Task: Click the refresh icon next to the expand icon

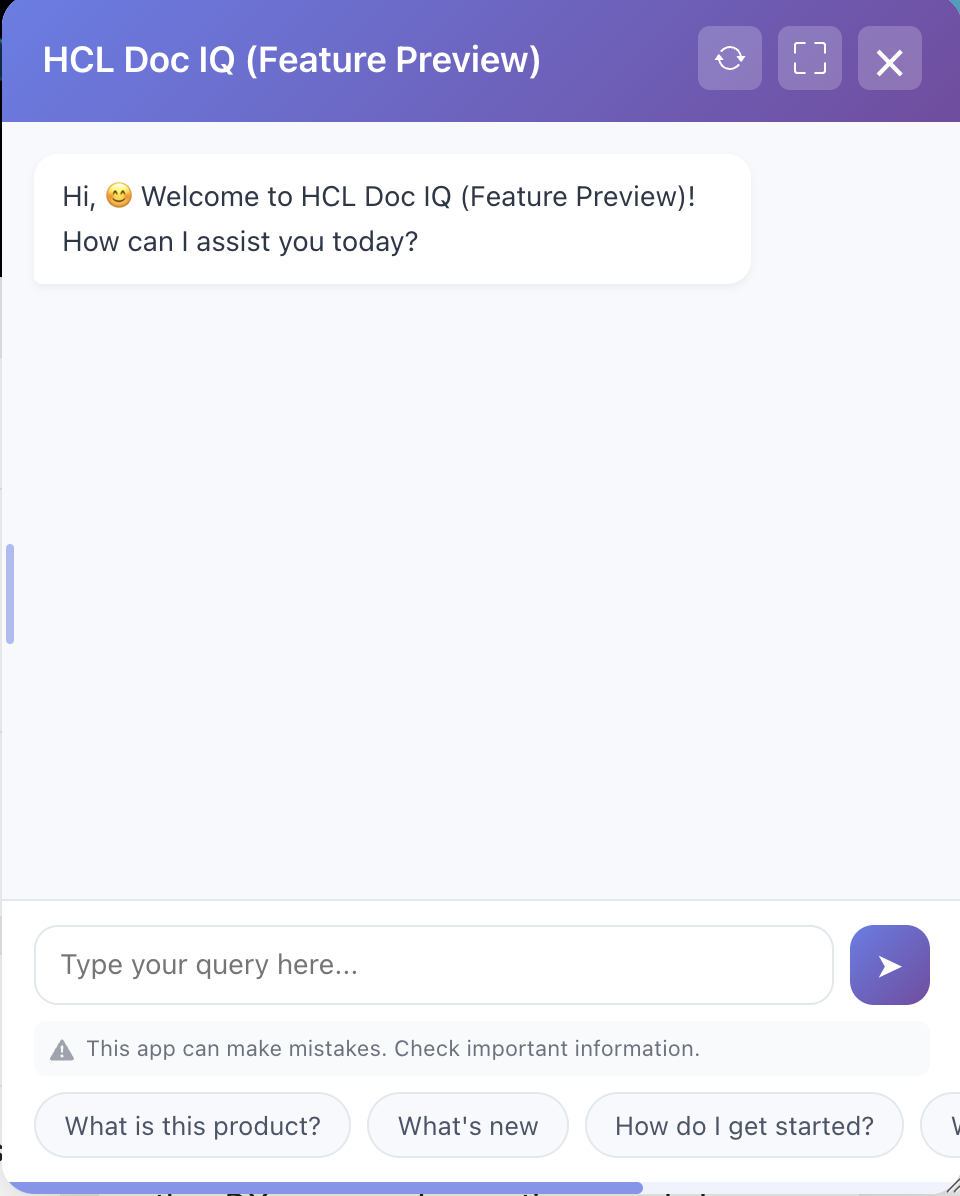Action: point(729,58)
